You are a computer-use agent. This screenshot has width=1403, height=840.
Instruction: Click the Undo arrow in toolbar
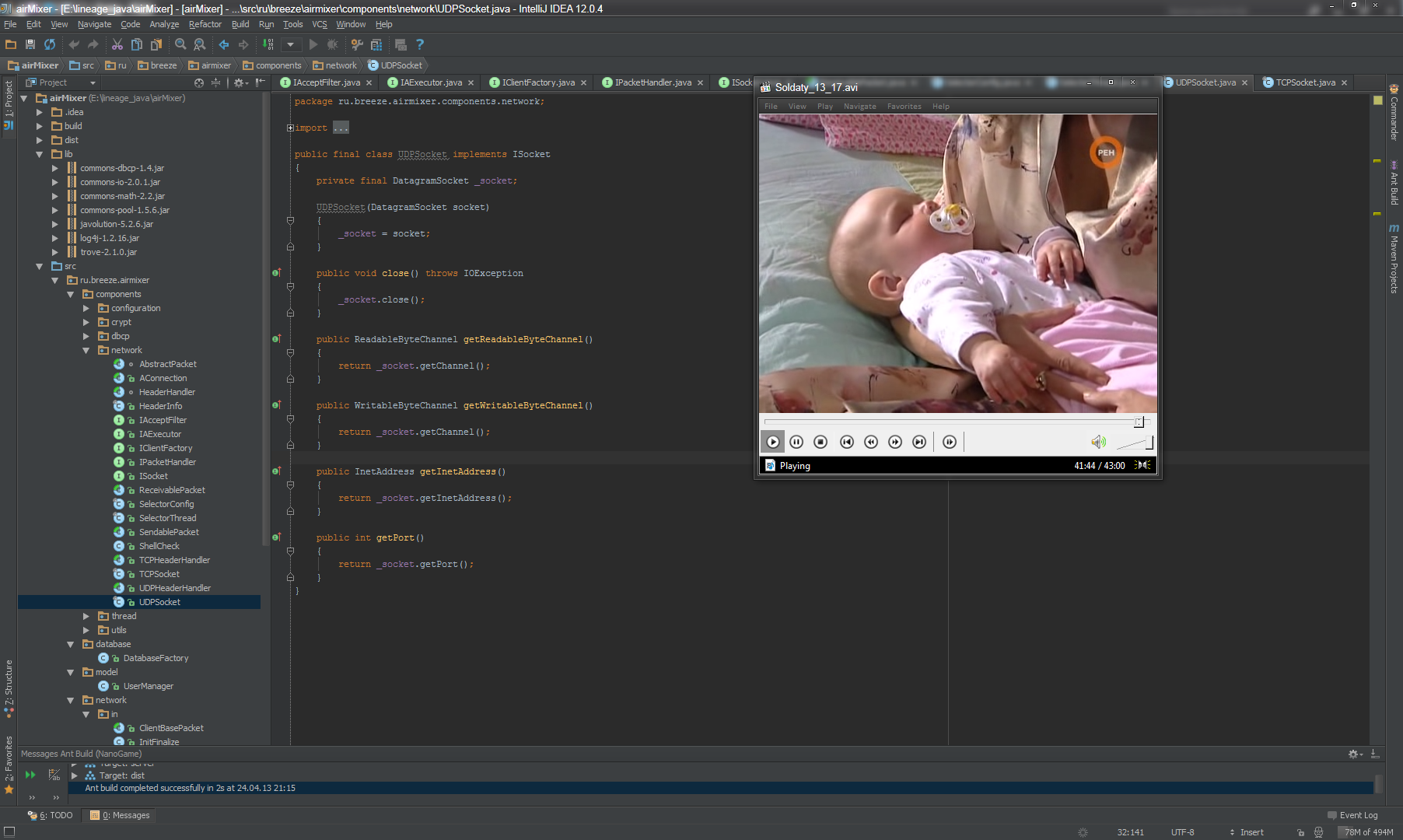74,44
